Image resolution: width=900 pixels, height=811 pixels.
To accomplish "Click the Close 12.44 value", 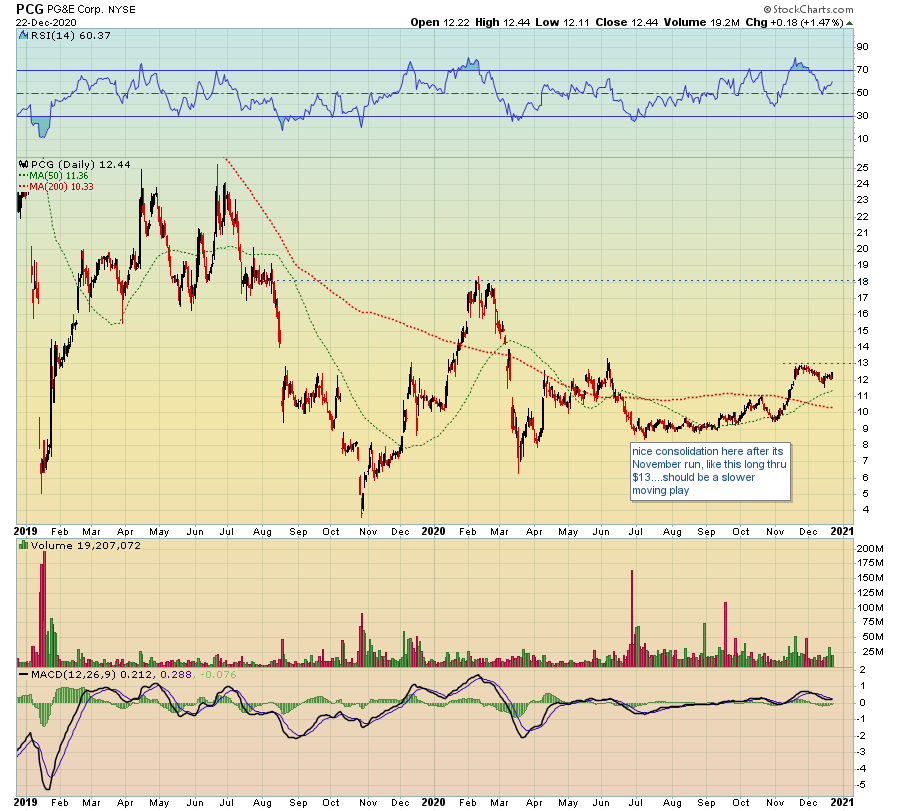I will [x=627, y=22].
